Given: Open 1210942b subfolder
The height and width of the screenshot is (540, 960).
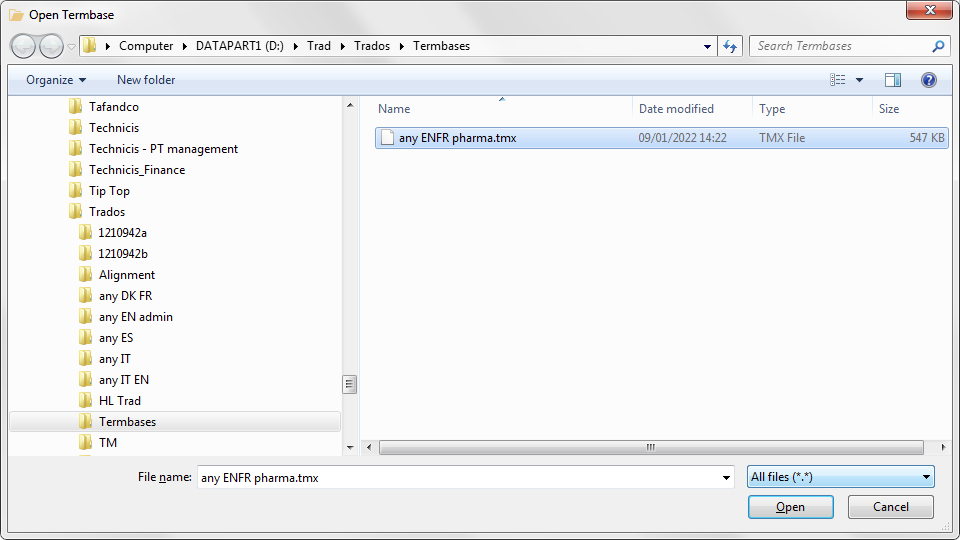Looking at the screenshot, I should [x=122, y=253].
